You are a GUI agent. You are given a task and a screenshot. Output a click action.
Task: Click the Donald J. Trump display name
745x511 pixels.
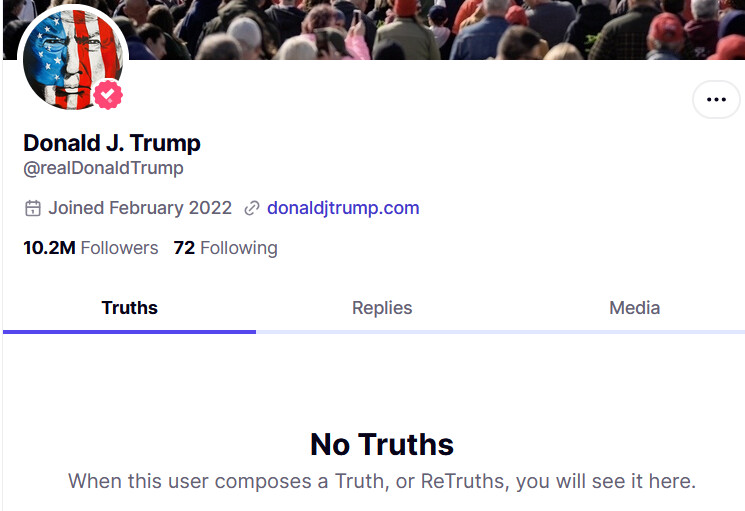pyautogui.click(x=112, y=143)
